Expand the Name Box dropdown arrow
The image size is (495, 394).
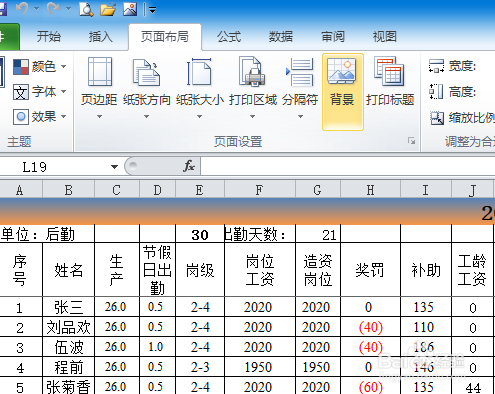tap(114, 167)
